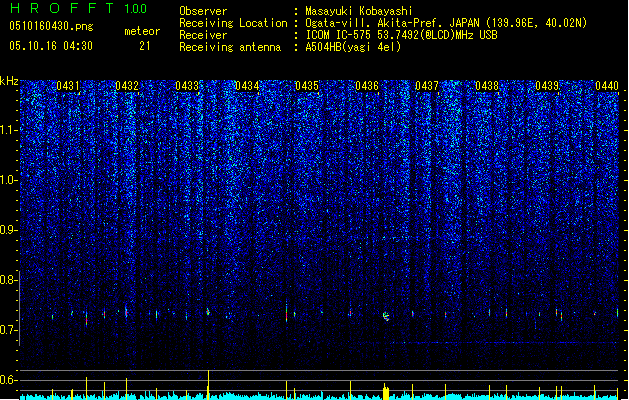Click the Receiving Location label

pos(233,23)
